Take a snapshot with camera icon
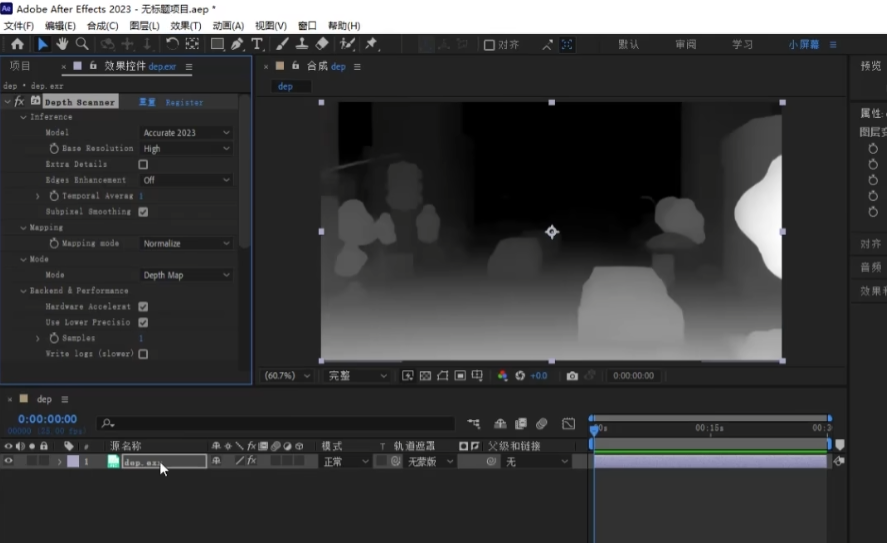This screenshot has height=543, width=887. pos(572,376)
